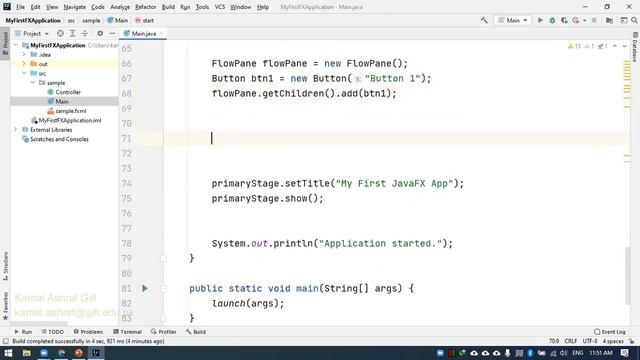Screen dimensions: 640x360
Task: Select the Main.java editor tab
Action: click(142, 33)
